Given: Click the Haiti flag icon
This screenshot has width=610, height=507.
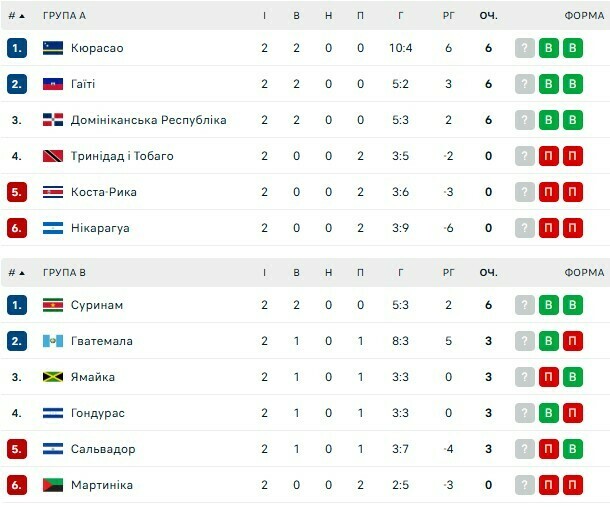Looking at the screenshot, I should (53, 84).
